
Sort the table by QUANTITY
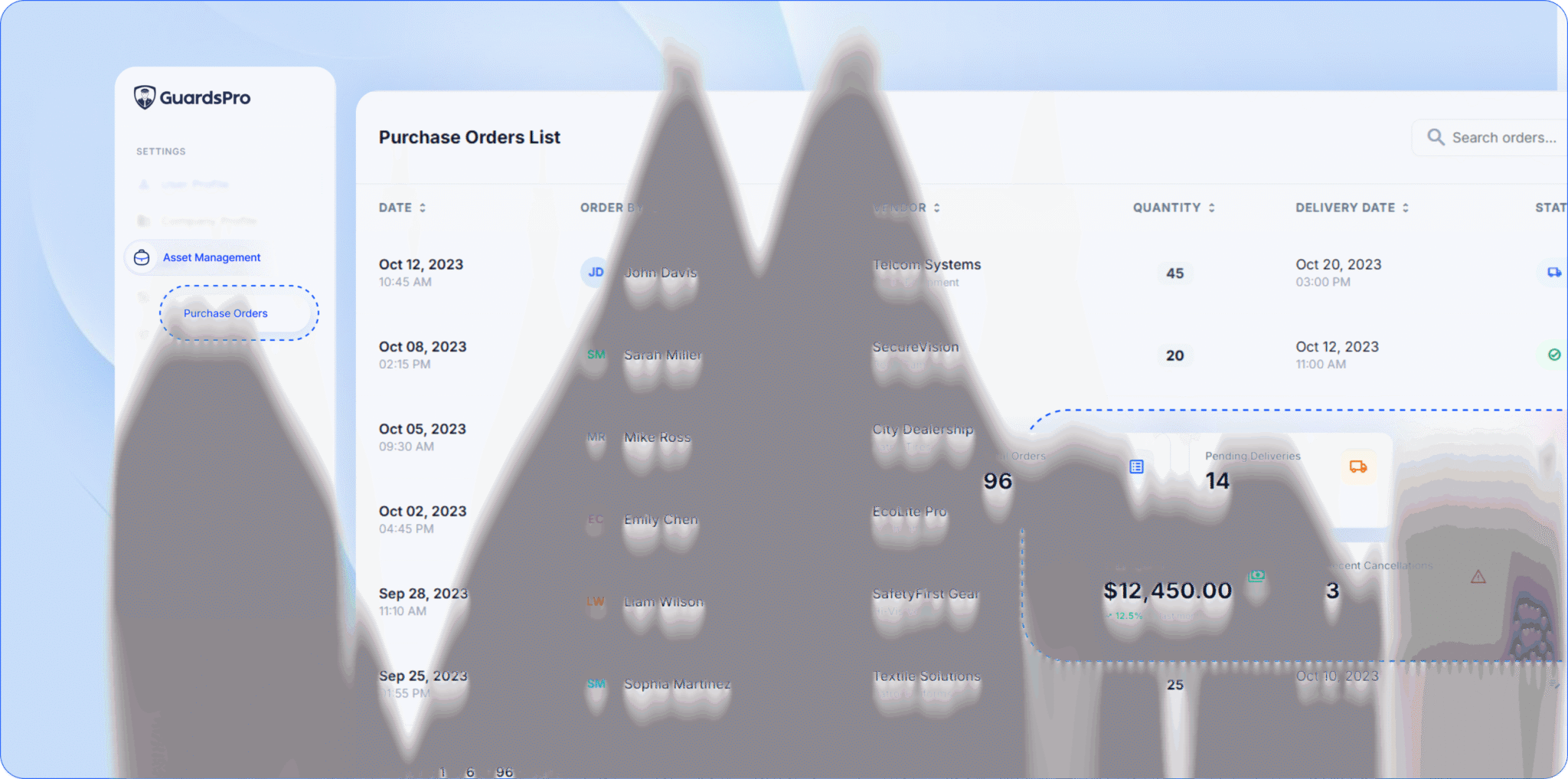pos(1211,208)
